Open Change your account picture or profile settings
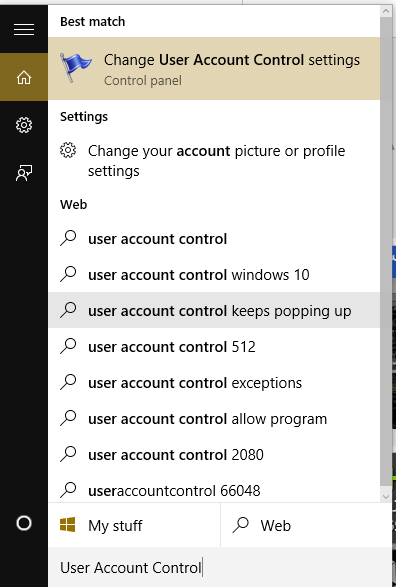 214,161
